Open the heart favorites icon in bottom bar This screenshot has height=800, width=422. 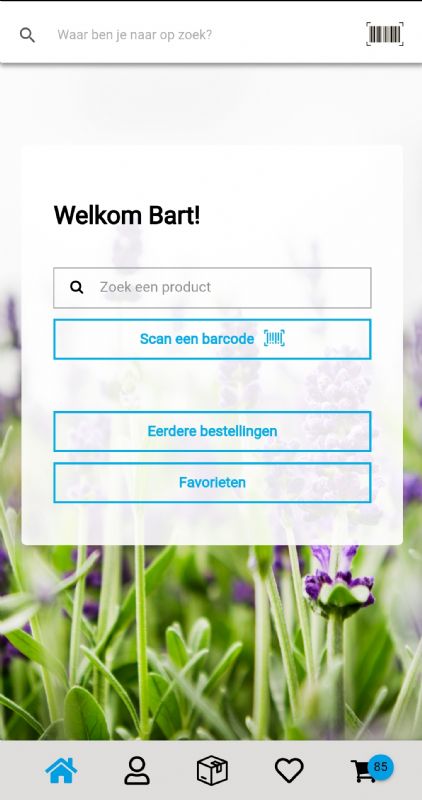(289, 770)
